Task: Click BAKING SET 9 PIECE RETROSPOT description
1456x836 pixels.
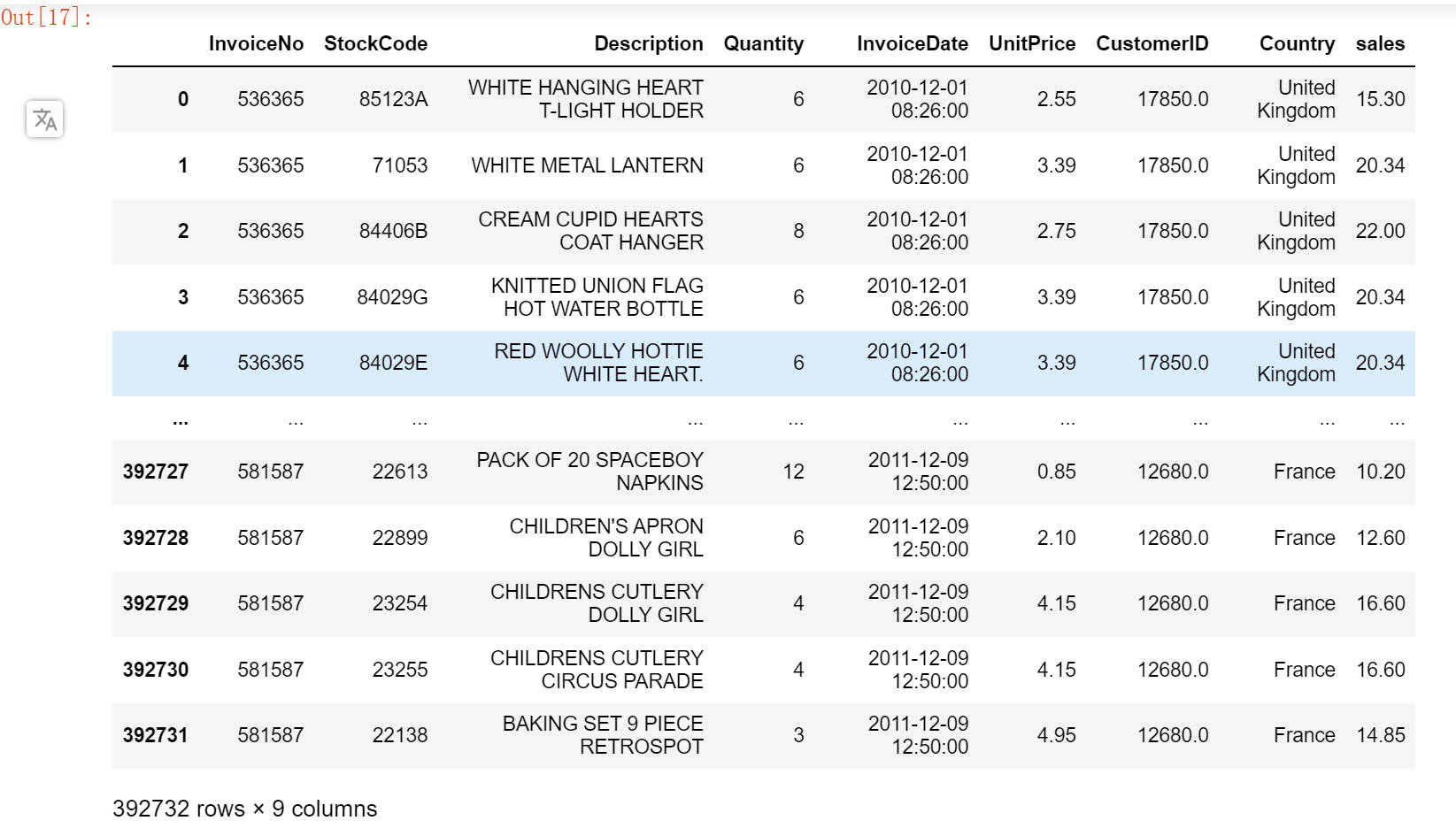Action: tap(603, 735)
